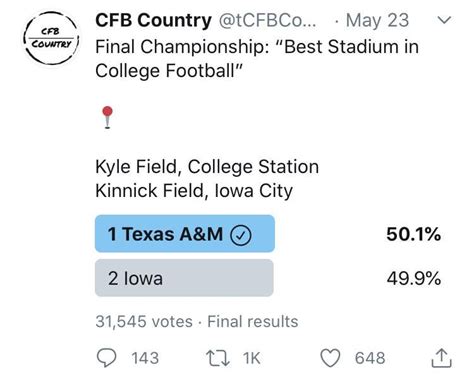The width and height of the screenshot is (474, 382).
Task: Open the CFB Country account name
Action: point(153,20)
